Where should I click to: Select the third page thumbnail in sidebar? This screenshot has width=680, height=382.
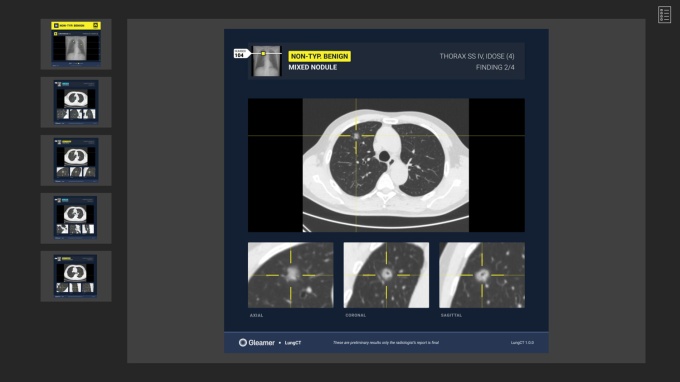click(76, 160)
